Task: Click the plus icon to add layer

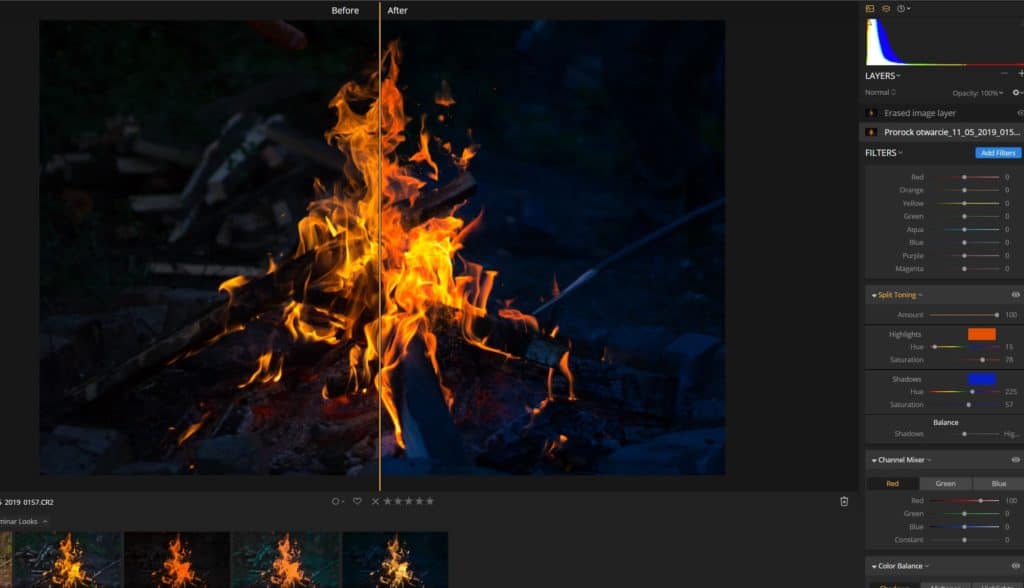Action: [1020, 74]
